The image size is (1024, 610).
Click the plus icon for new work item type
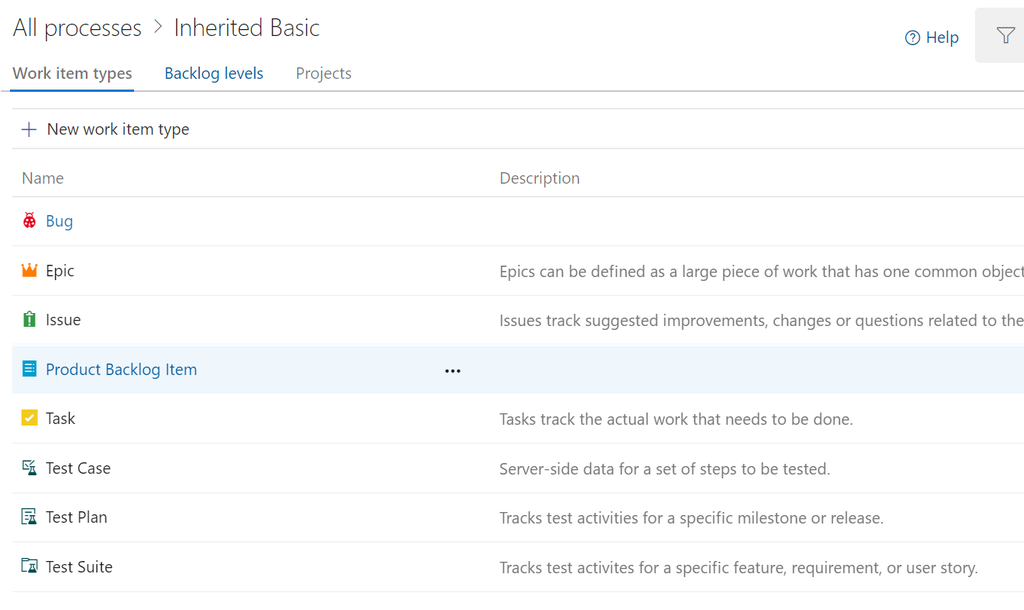click(x=29, y=129)
